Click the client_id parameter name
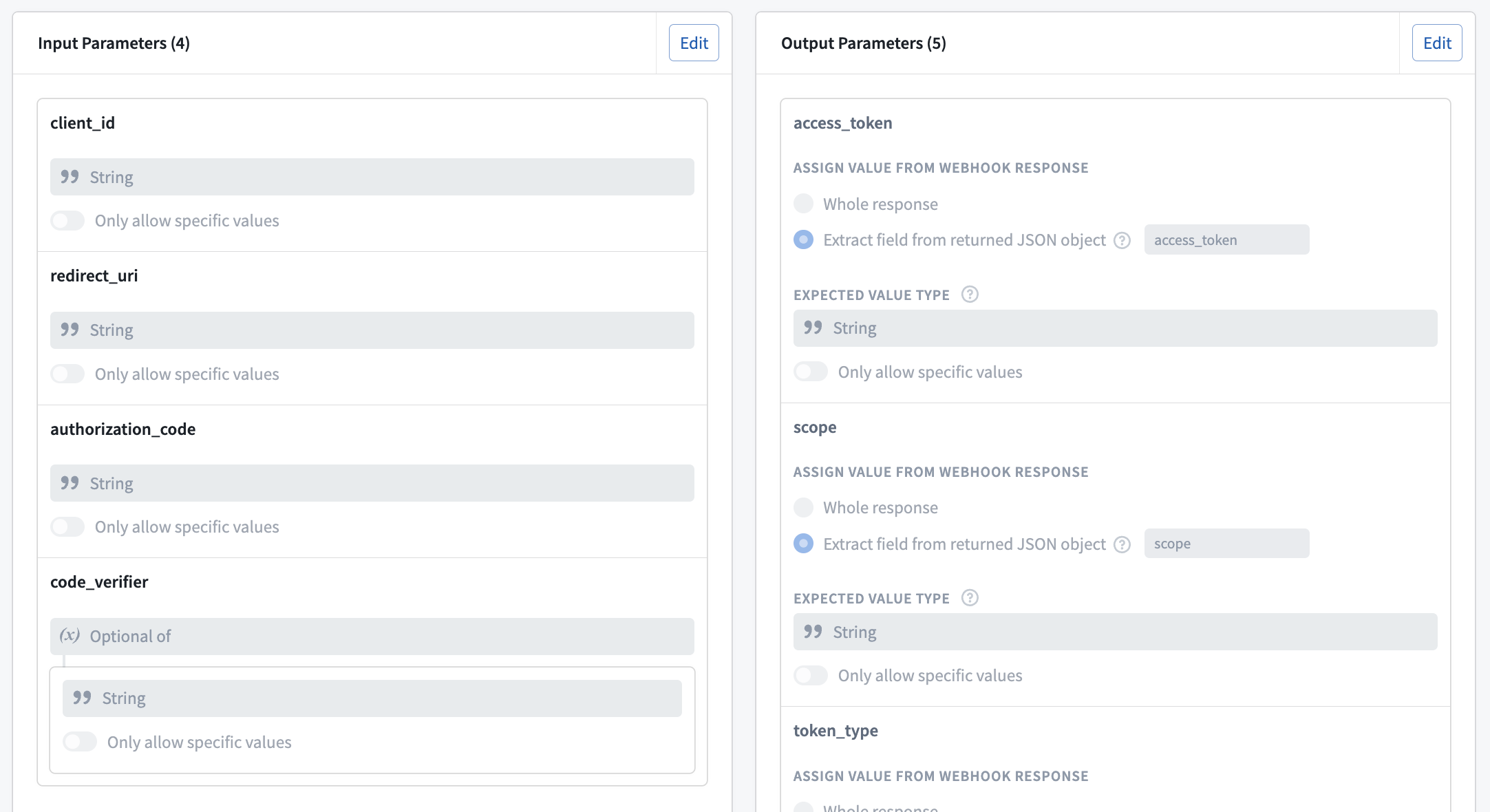The image size is (1490, 812). click(x=83, y=123)
